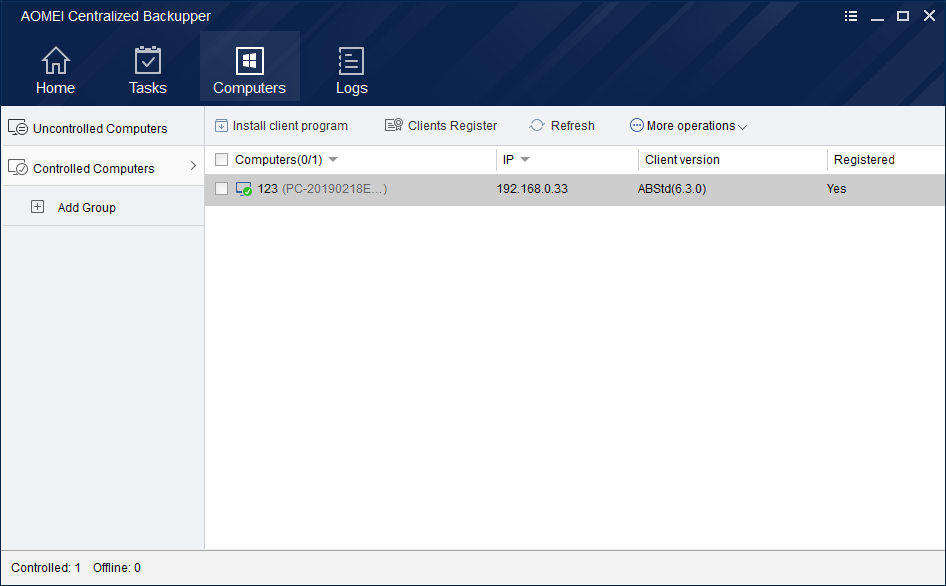Viewport: 946px width, 586px height.
Task: Click the Offline: 0 status text
Action: tap(117, 568)
